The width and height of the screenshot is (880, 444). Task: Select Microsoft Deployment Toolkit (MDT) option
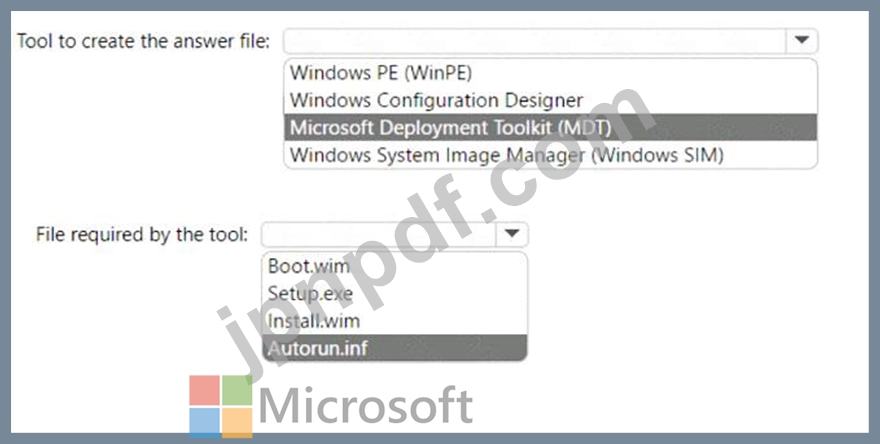coord(550,127)
